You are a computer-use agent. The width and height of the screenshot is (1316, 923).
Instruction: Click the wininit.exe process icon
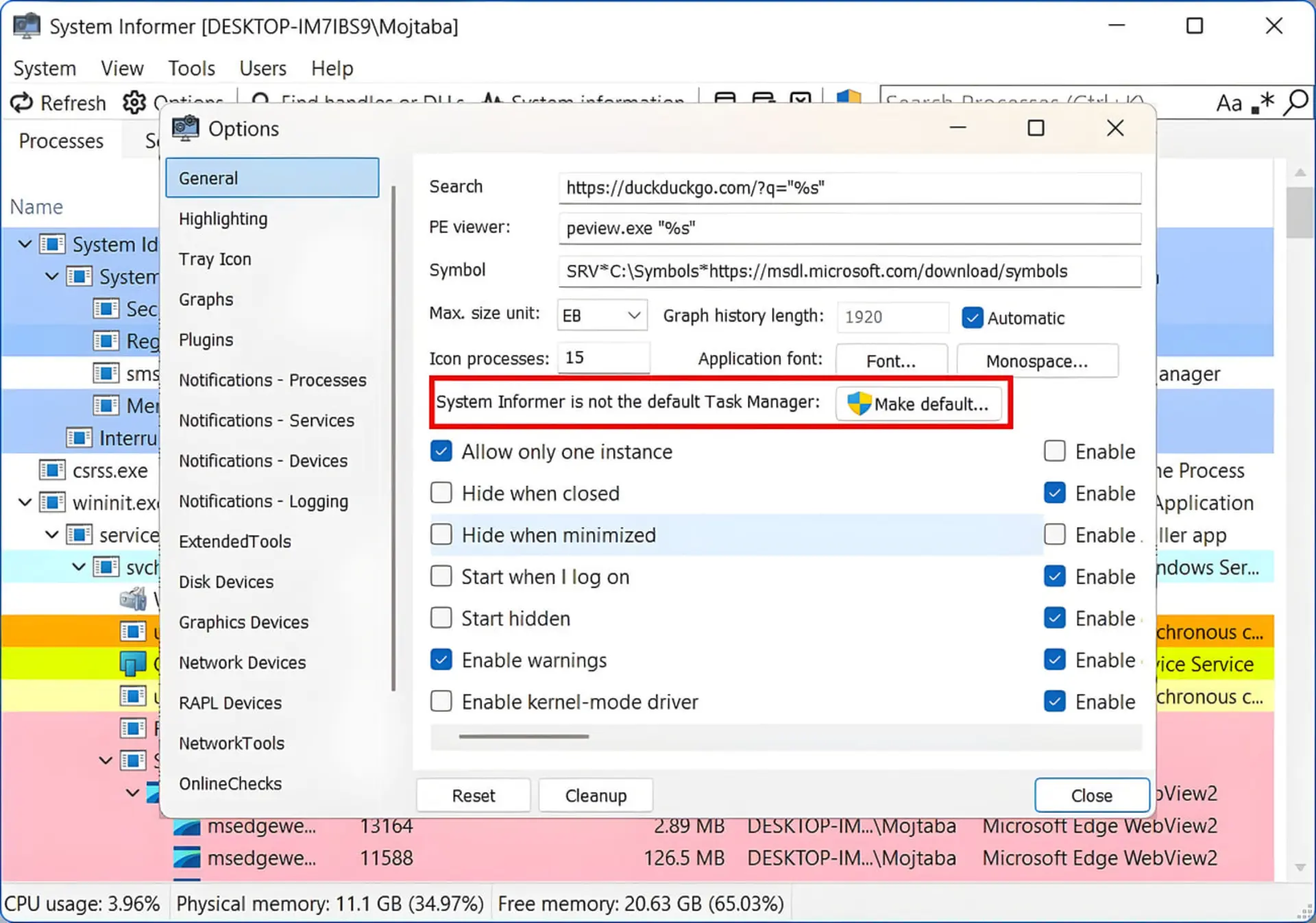[52, 502]
